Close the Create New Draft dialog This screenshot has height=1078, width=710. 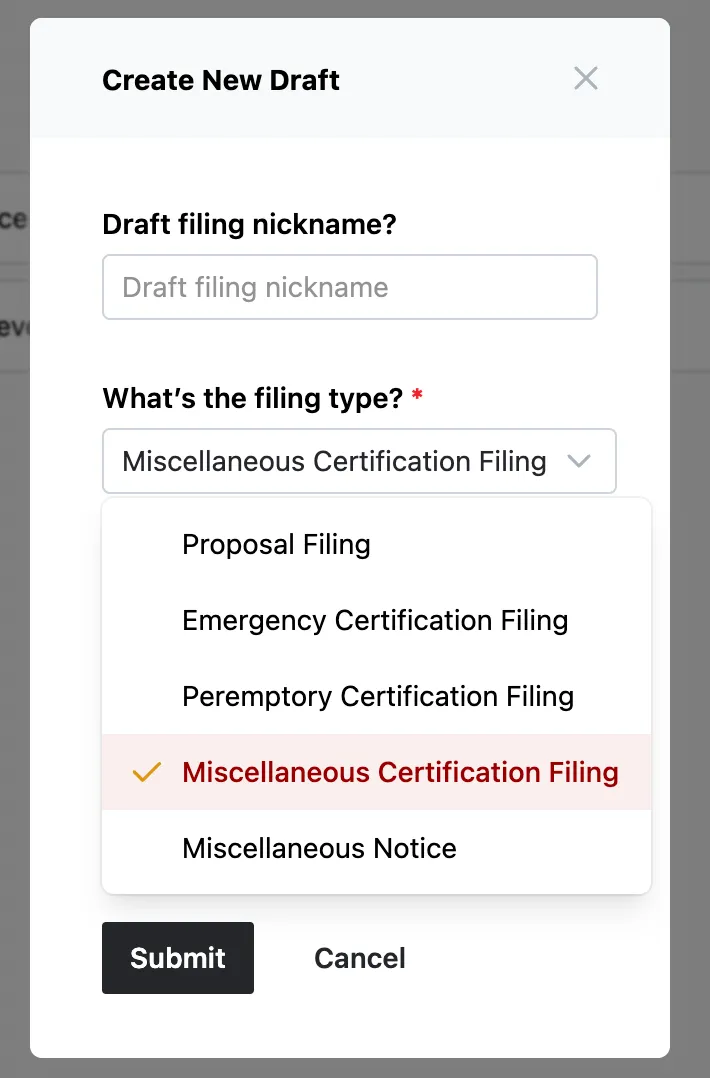[x=585, y=79]
